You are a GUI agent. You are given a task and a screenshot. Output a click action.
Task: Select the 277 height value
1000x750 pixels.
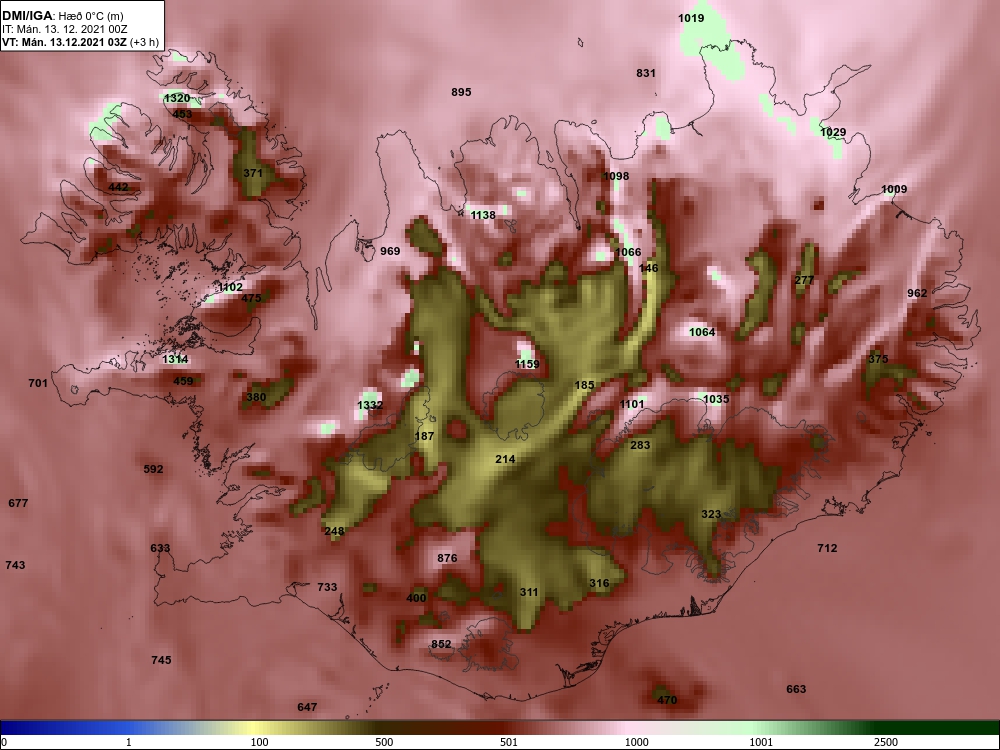(x=804, y=280)
